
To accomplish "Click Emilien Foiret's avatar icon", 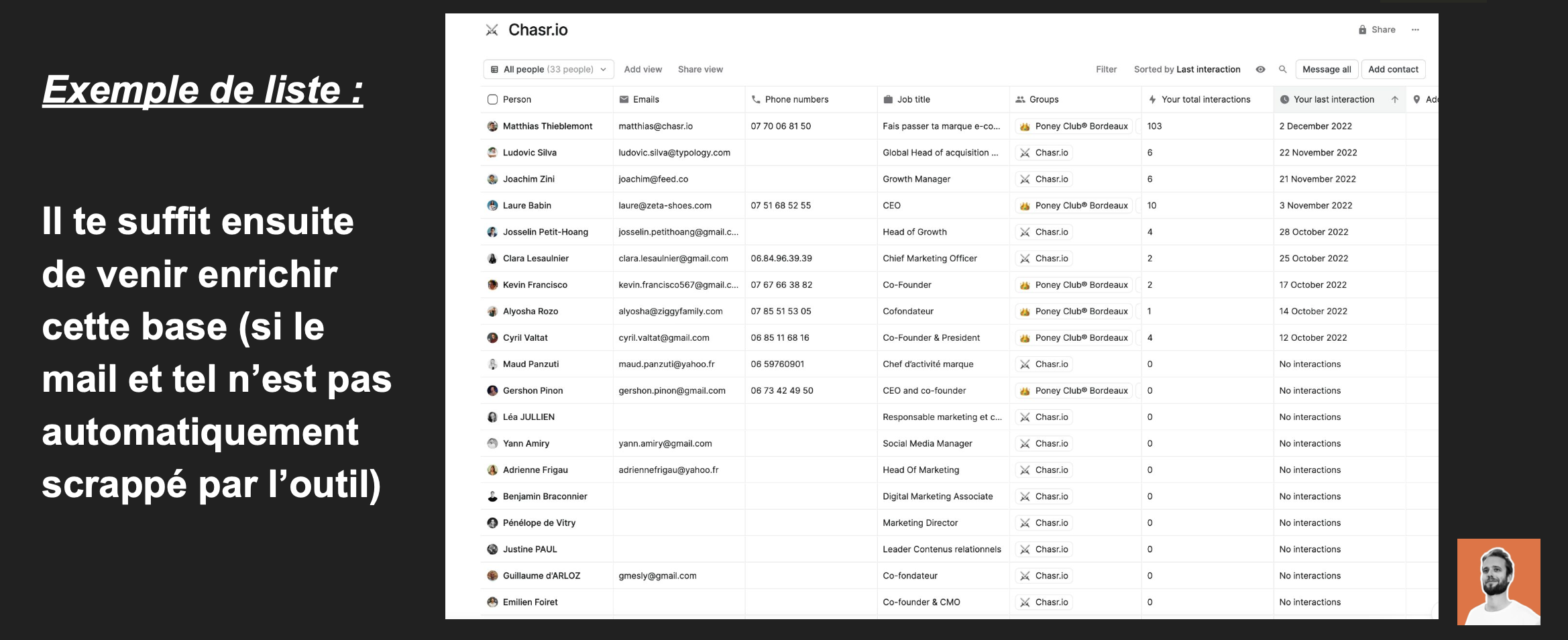I will [492, 602].
